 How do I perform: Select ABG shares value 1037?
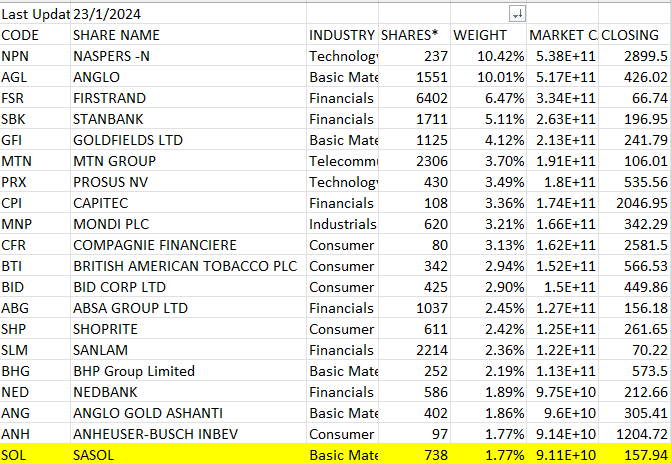(414, 308)
